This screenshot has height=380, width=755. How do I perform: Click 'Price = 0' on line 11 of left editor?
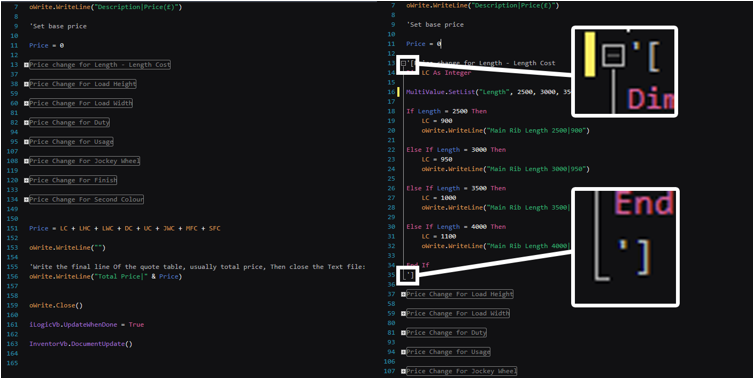point(46,45)
